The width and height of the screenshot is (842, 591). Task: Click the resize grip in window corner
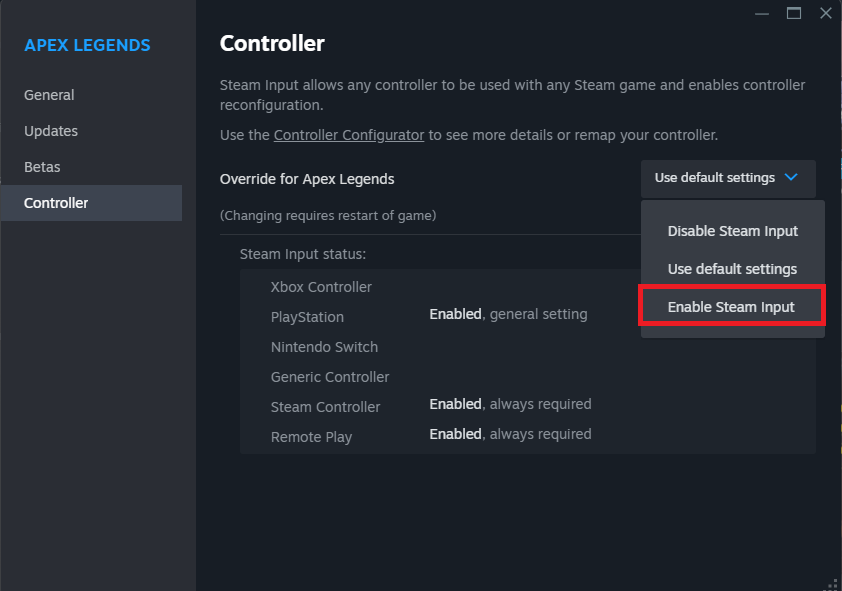coord(832,582)
